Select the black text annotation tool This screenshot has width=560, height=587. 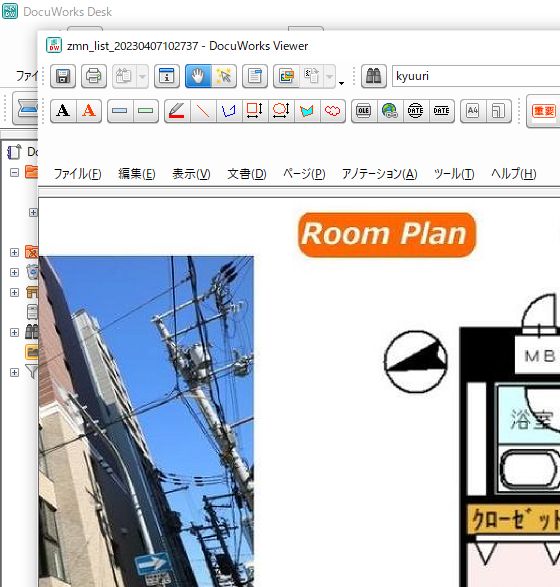pyautogui.click(x=63, y=111)
